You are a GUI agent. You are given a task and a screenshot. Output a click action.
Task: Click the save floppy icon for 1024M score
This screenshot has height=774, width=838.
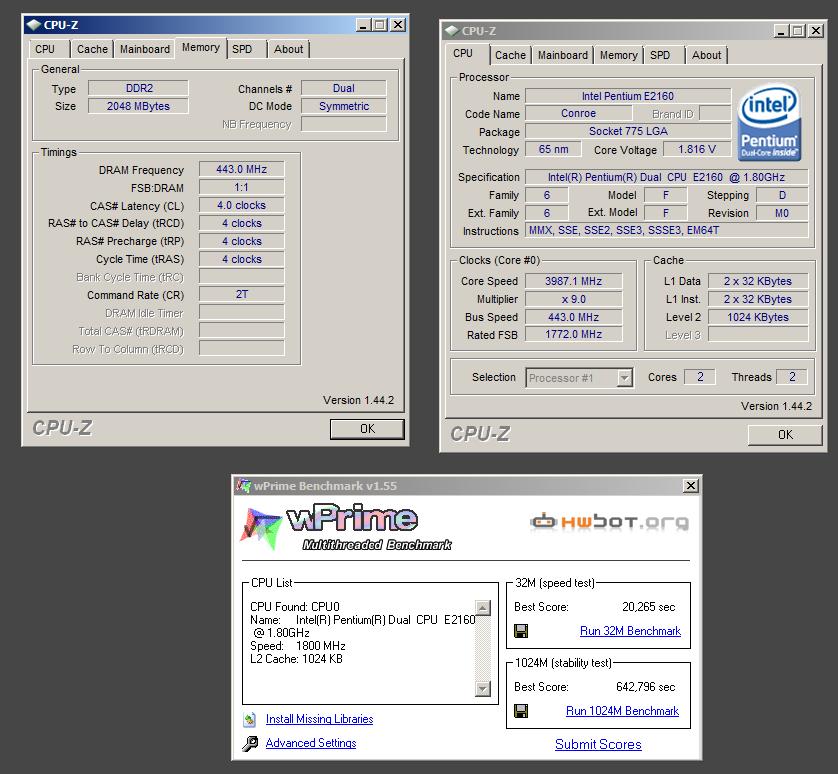521,711
